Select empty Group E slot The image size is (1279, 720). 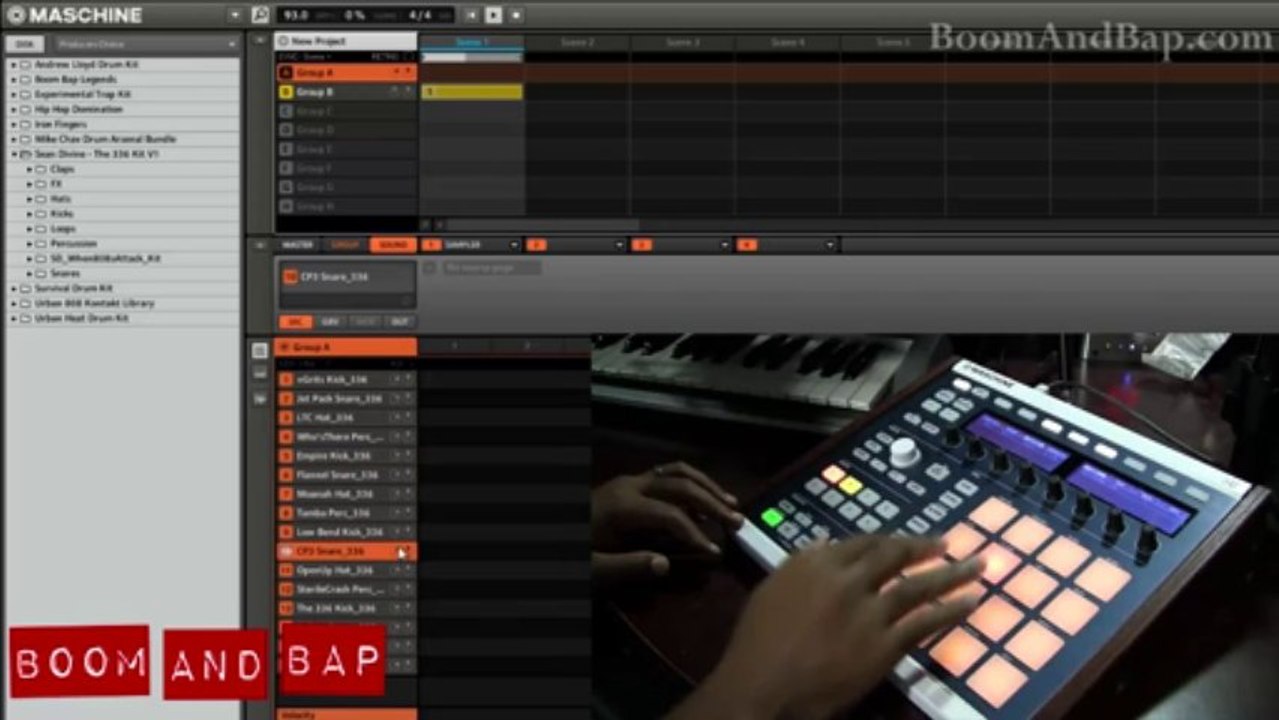pyautogui.click(x=346, y=149)
